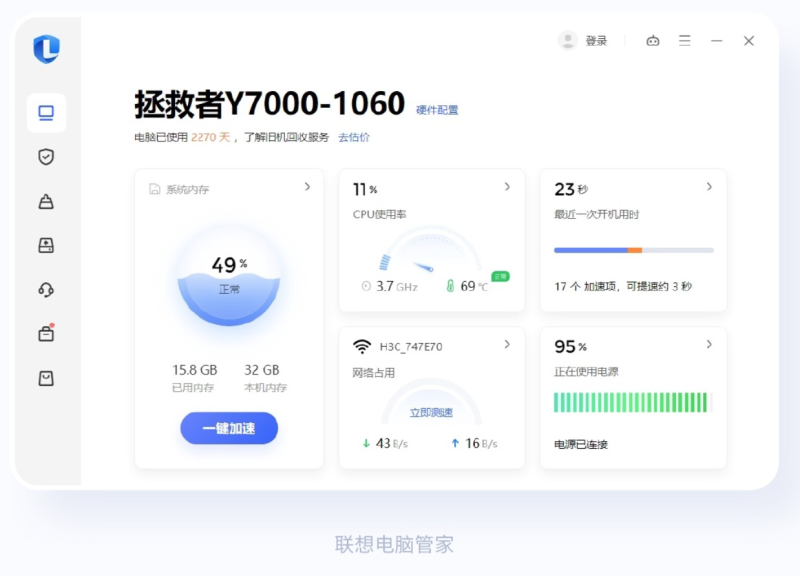Open the toolbox icon with red dot
800x576 pixels.
[x=46, y=334]
